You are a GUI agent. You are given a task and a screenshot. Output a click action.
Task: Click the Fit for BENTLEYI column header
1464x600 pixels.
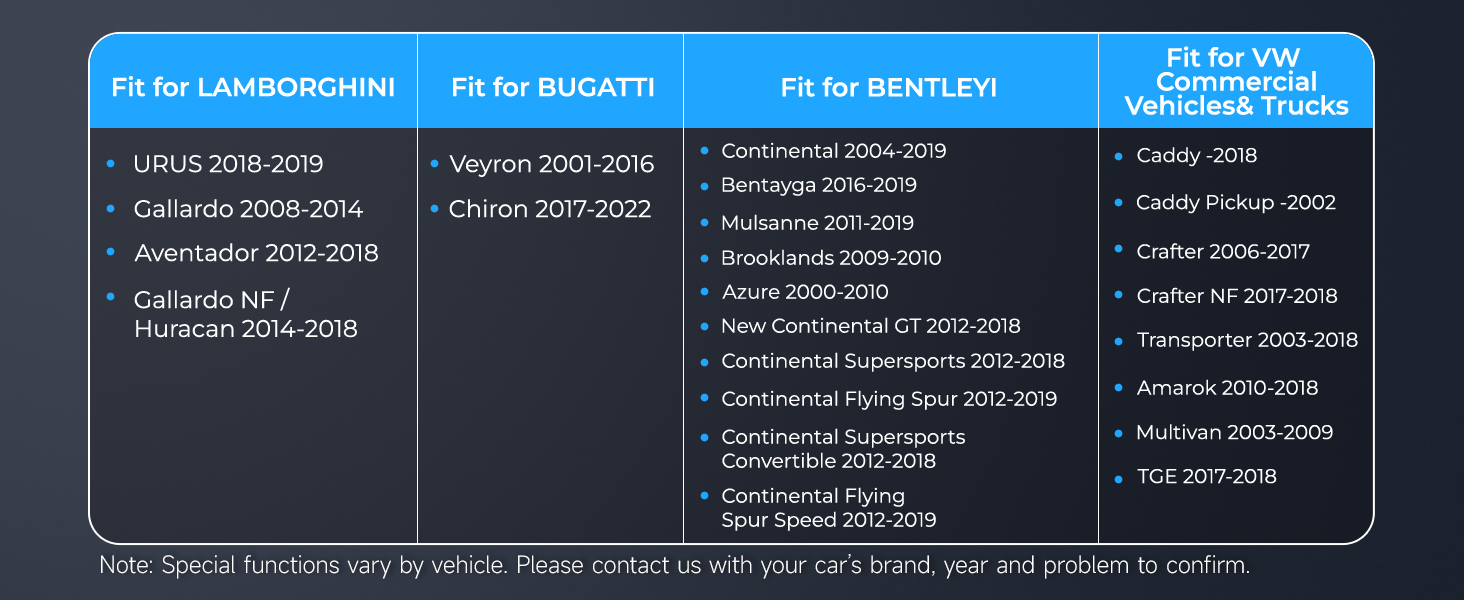coord(889,87)
